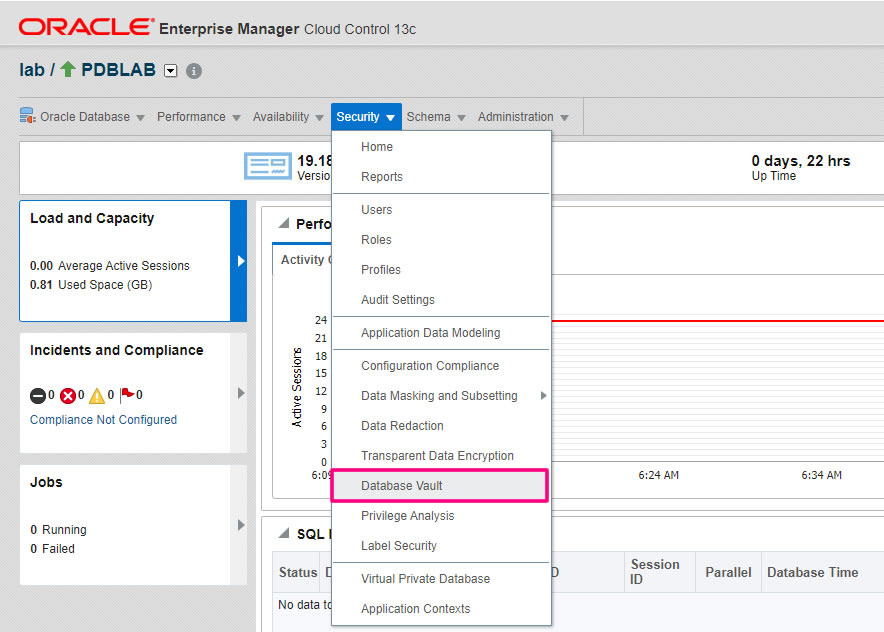The height and width of the screenshot is (632, 884).
Task: Click the PDBLAB target name
Action: pos(118,69)
